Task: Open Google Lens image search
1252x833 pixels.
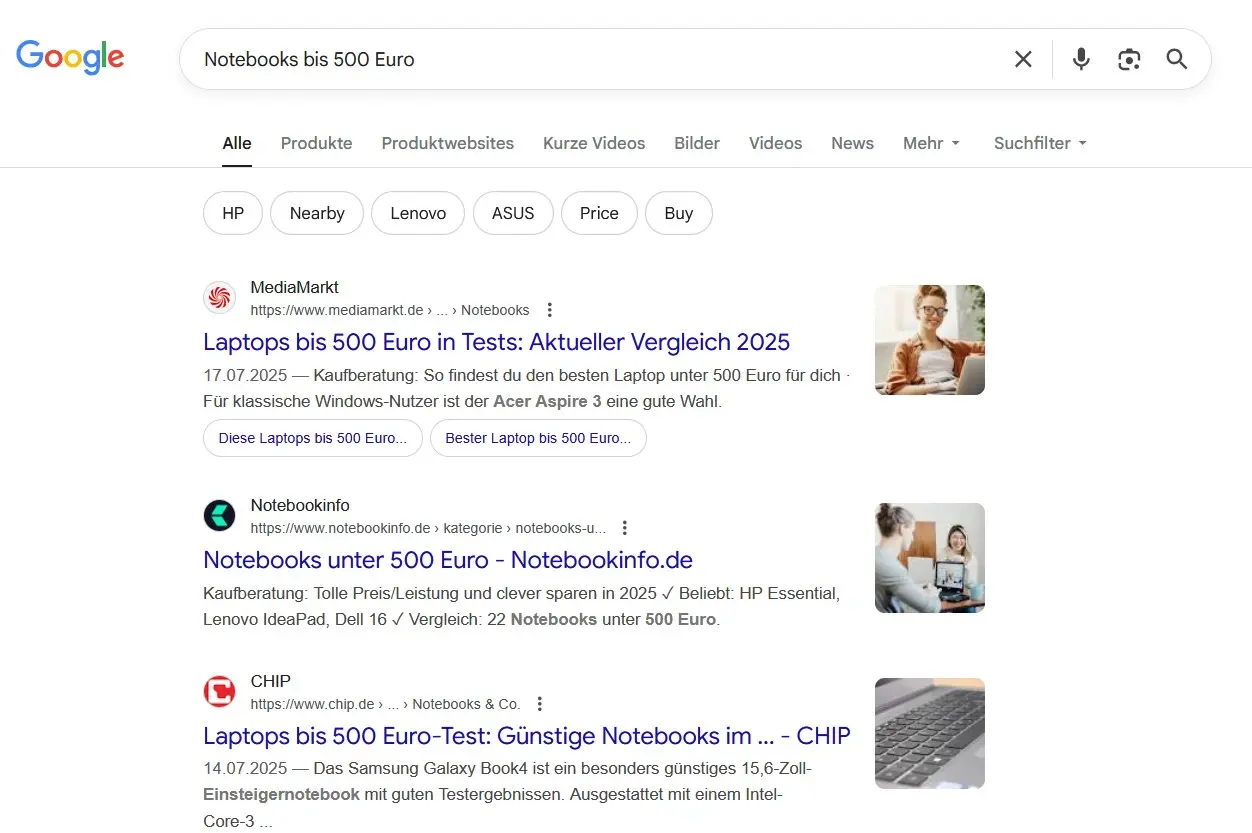Action: click(x=1129, y=59)
